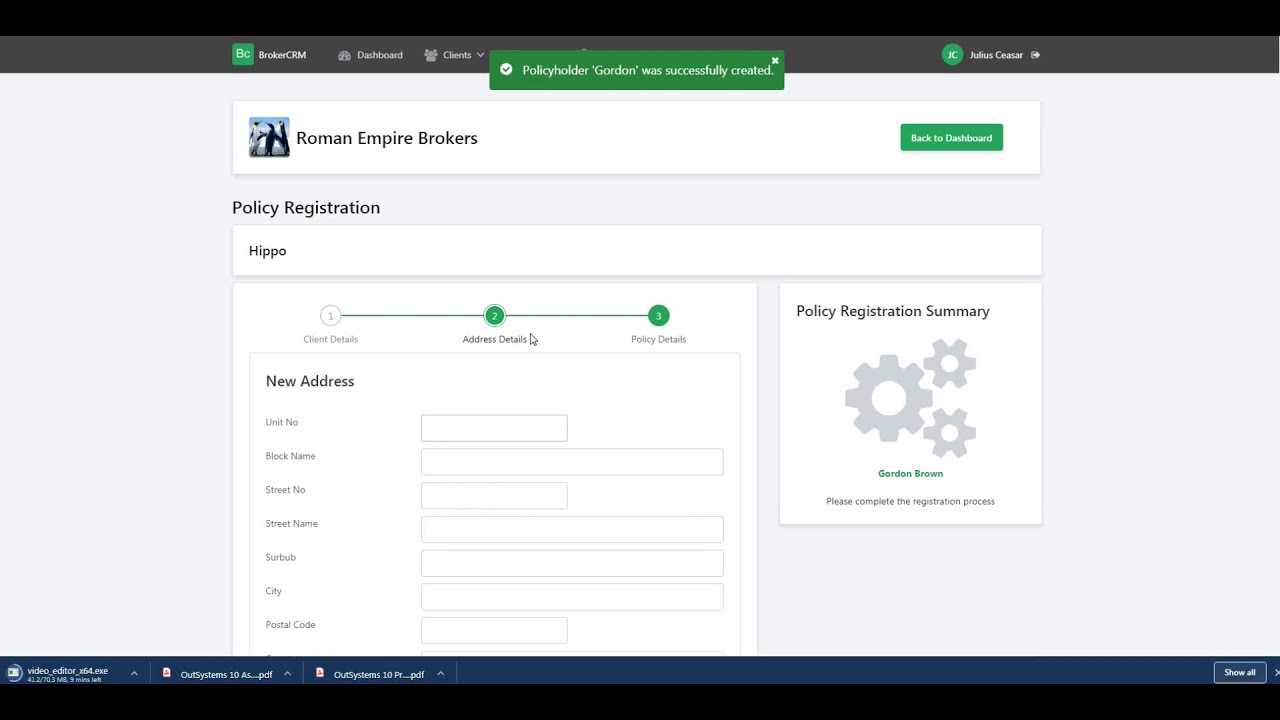This screenshot has width=1280, height=720.
Task: Click the New Address heading
Action: pyautogui.click(x=310, y=381)
